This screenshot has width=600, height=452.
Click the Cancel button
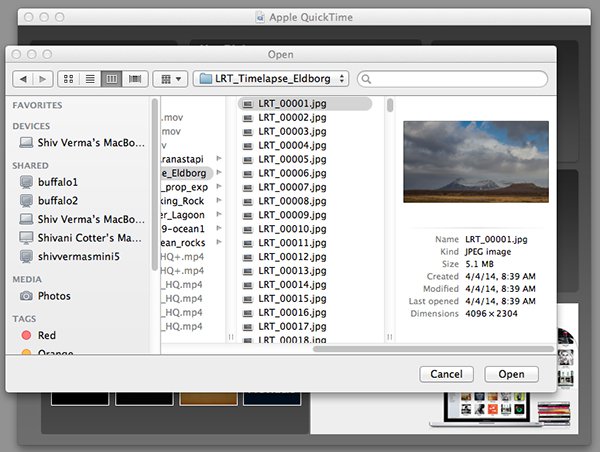click(445, 374)
